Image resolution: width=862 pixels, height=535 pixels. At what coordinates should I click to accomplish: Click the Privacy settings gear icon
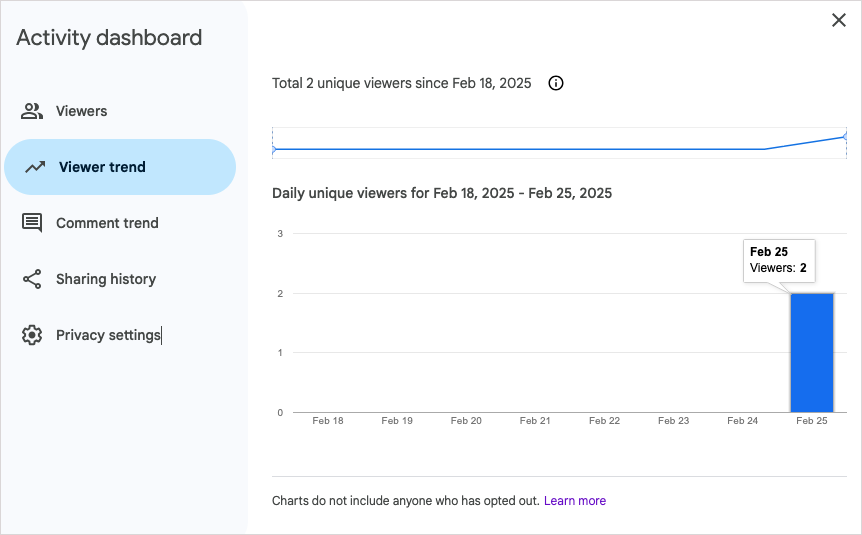coord(32,335)
